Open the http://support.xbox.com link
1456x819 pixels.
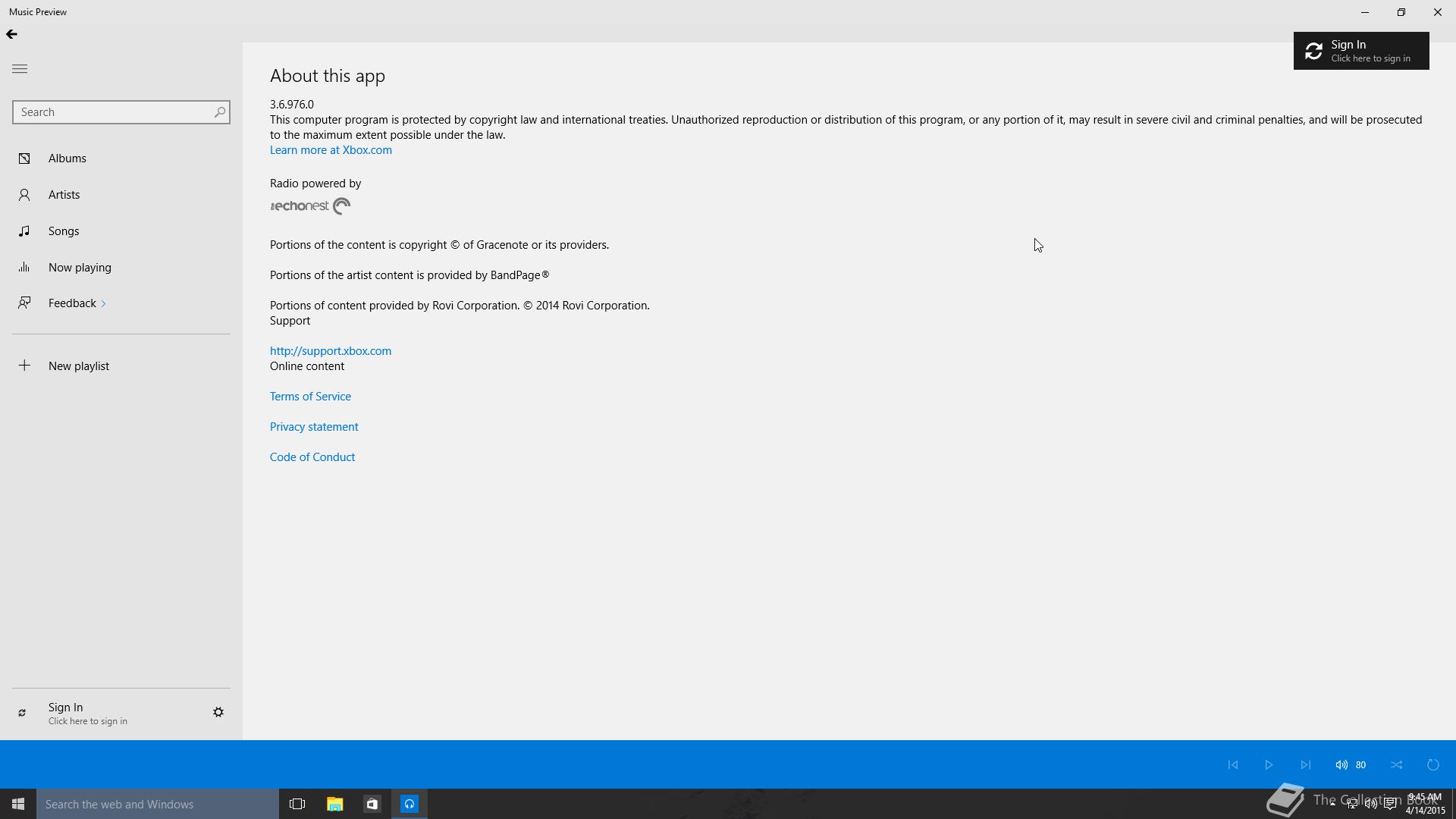331,351
